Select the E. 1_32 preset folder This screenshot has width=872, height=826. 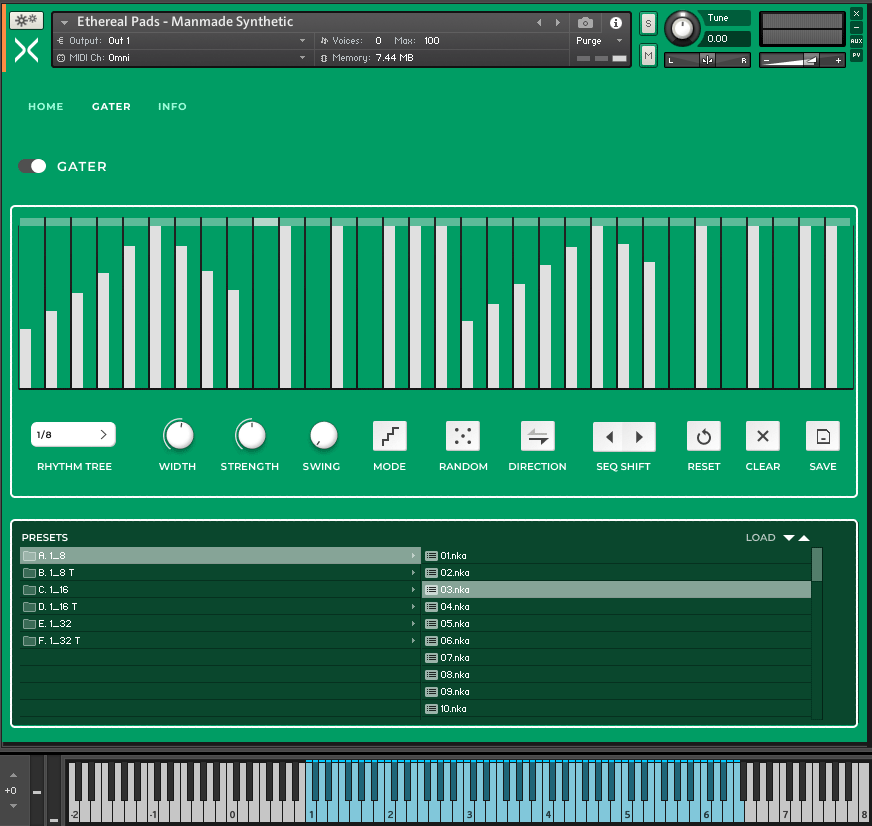(x=220, y=624)
